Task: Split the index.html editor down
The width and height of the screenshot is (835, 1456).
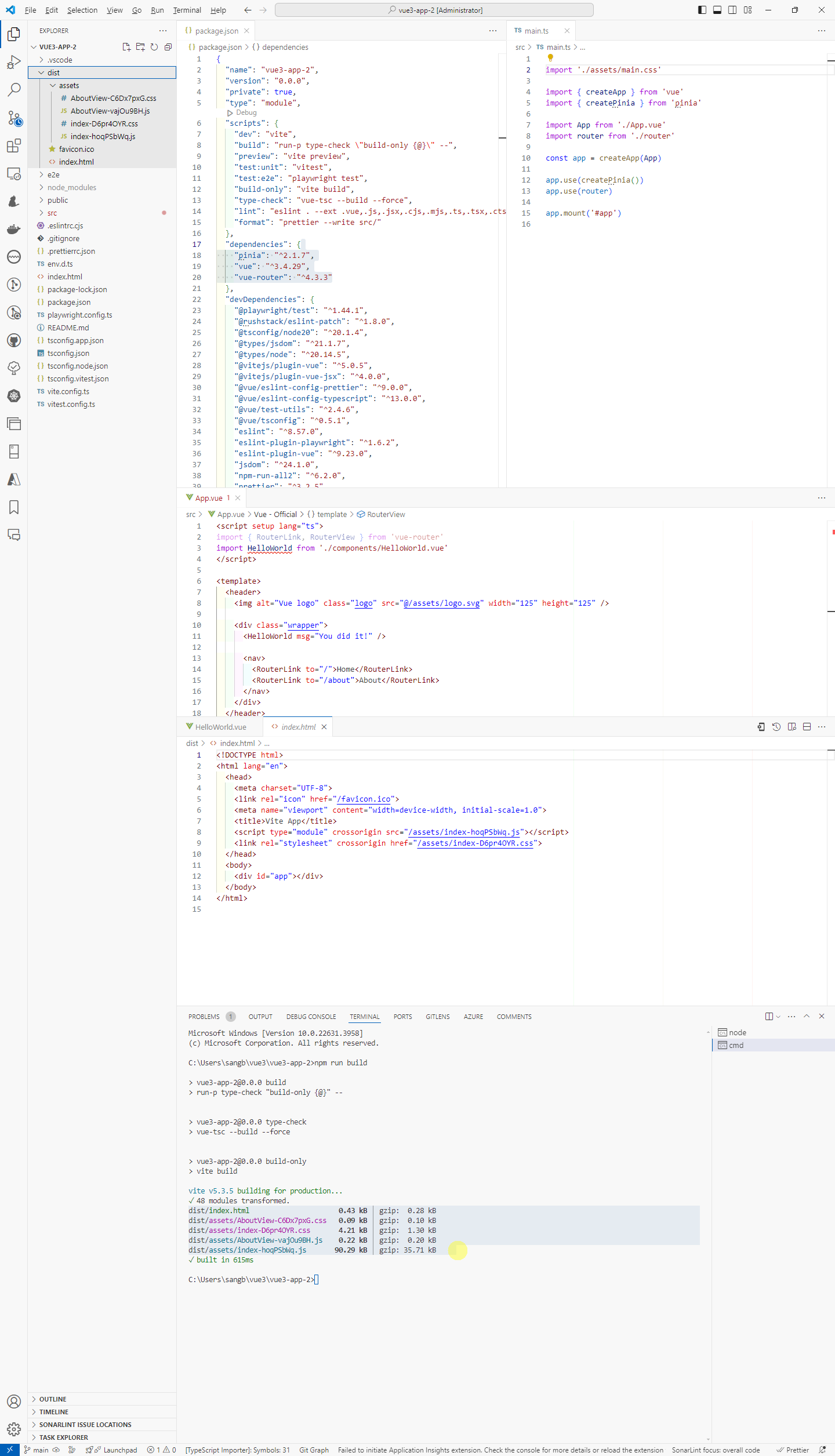Action: pyautogui.click(x=807, y=727)
